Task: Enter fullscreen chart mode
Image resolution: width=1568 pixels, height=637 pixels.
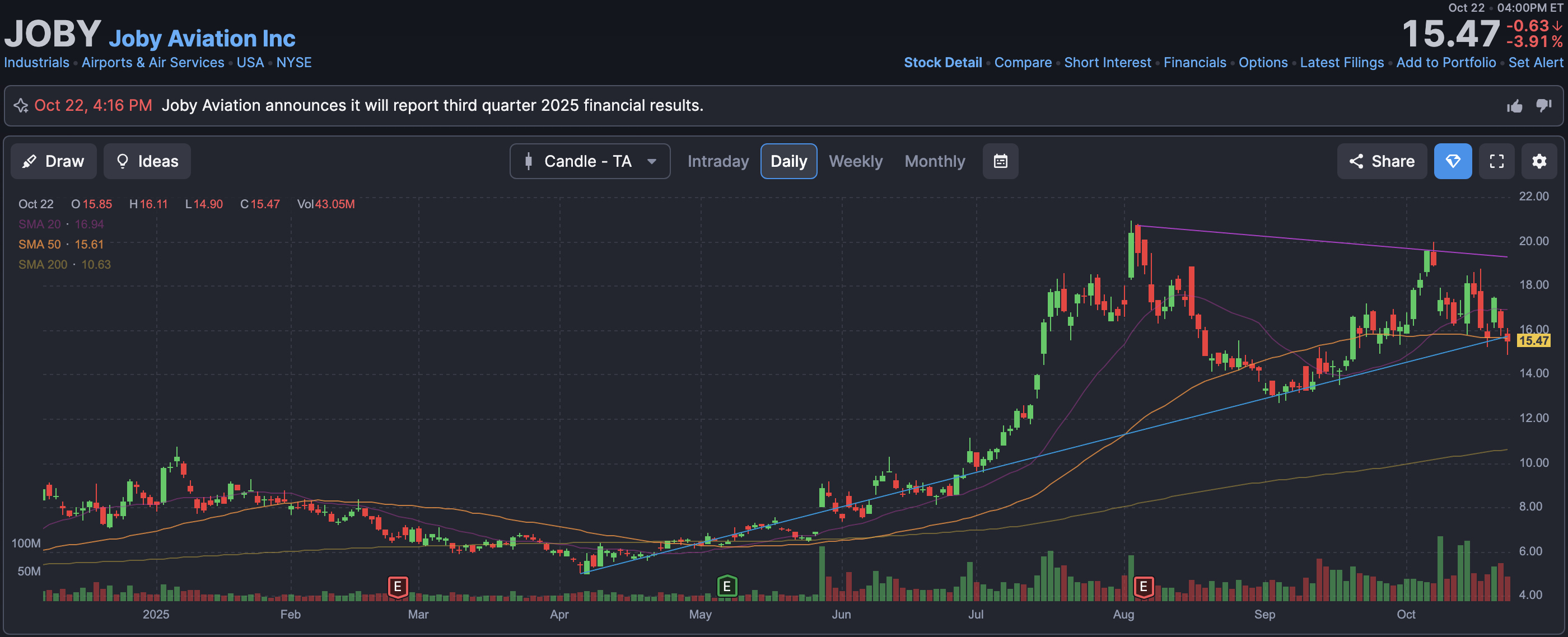Action: click(1496, 161)
